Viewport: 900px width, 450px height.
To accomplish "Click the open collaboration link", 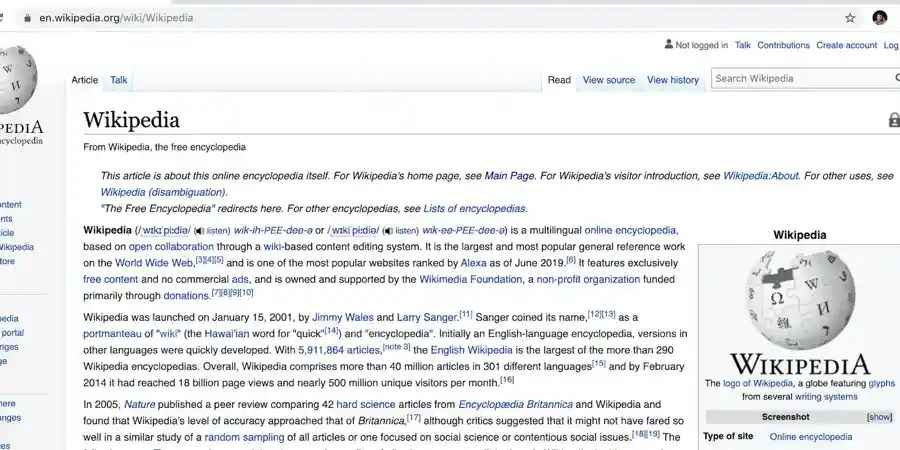I will click(171, 247).
